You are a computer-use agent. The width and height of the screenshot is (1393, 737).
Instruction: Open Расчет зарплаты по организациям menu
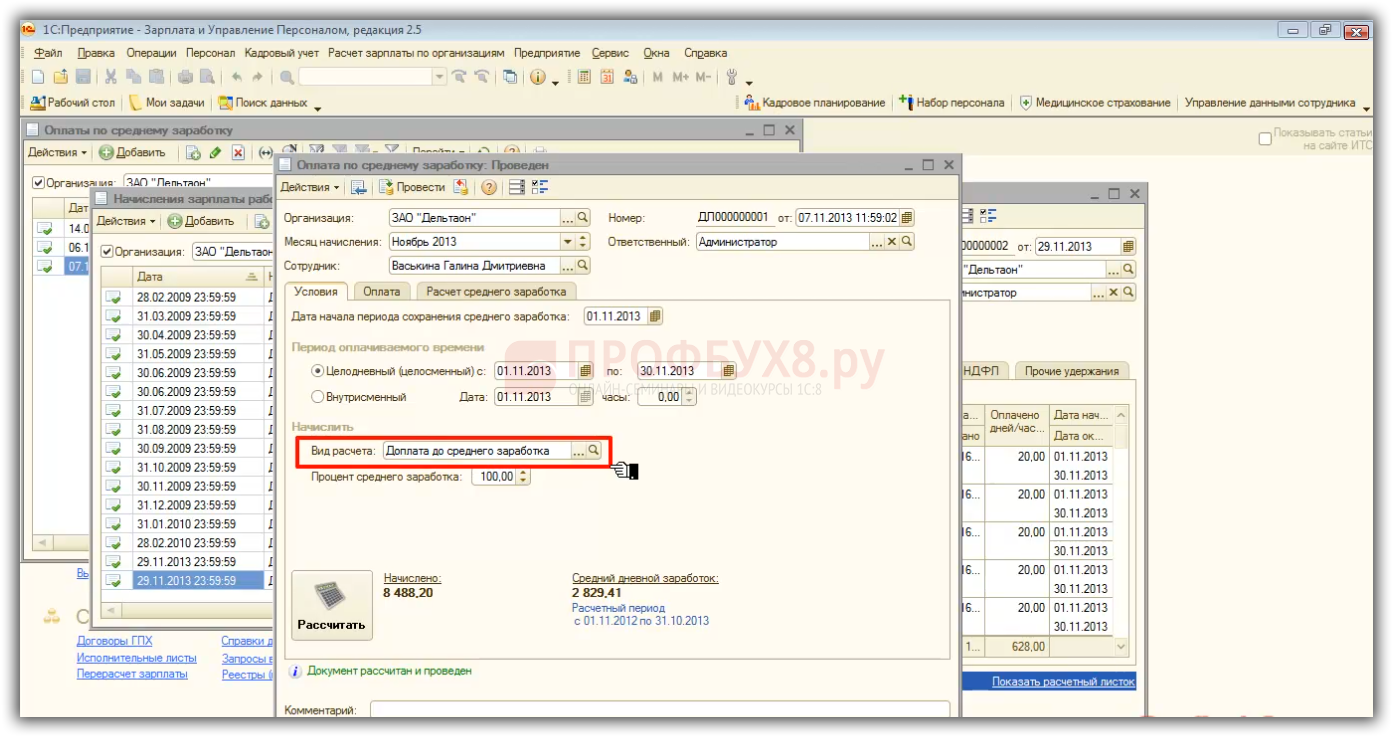[x=416, y=53]
